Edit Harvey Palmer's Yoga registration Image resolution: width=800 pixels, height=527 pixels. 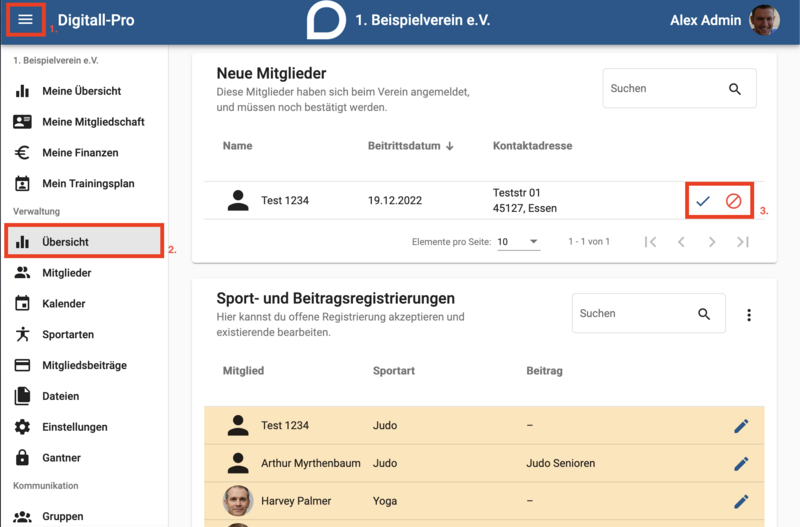[741, 501]
